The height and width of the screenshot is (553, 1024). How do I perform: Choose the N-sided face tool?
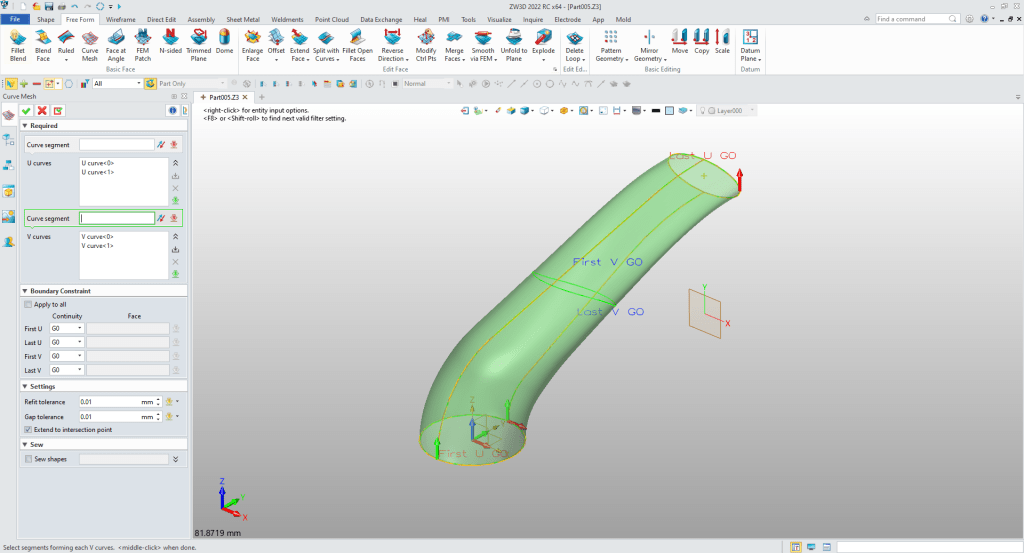[x=170, y=44]
